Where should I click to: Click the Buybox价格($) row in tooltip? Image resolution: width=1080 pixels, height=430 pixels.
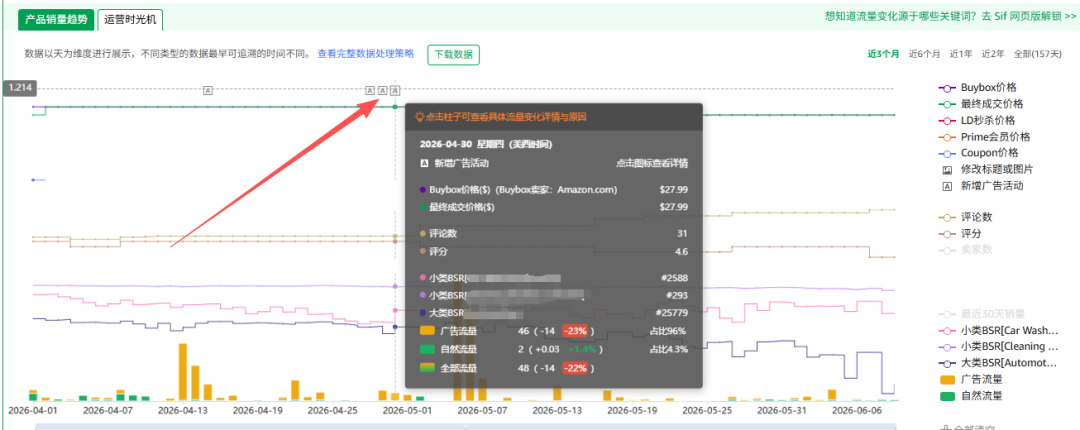[554, 190]
